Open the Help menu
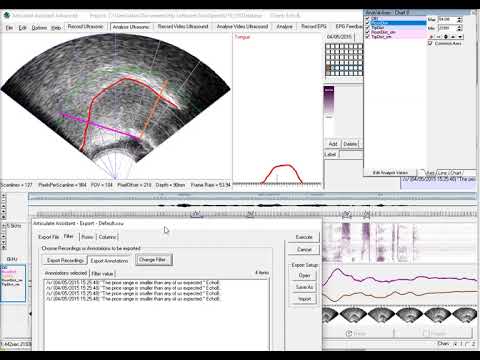480x360 pixels. coord(56,28)
